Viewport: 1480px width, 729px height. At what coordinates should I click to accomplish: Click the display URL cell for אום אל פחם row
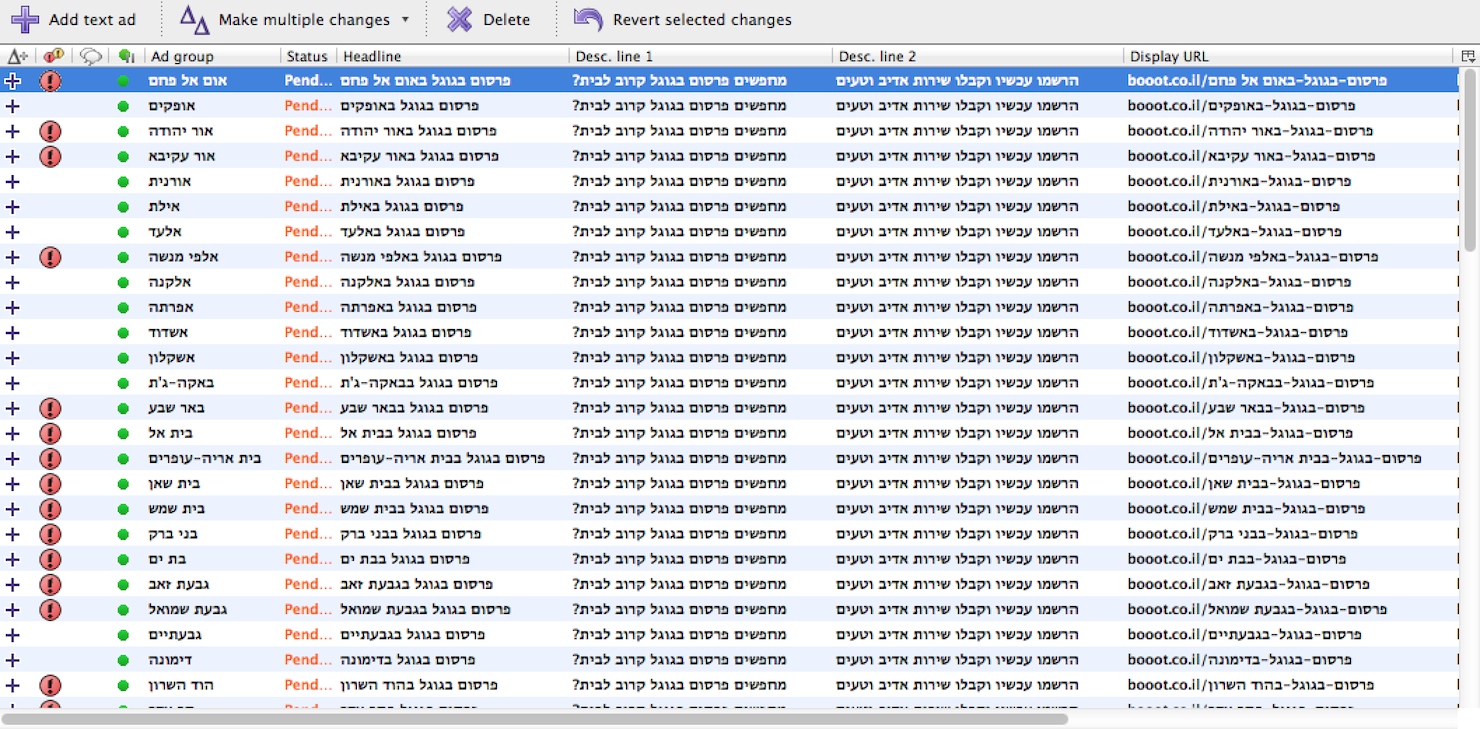[x=1257, y=81]
